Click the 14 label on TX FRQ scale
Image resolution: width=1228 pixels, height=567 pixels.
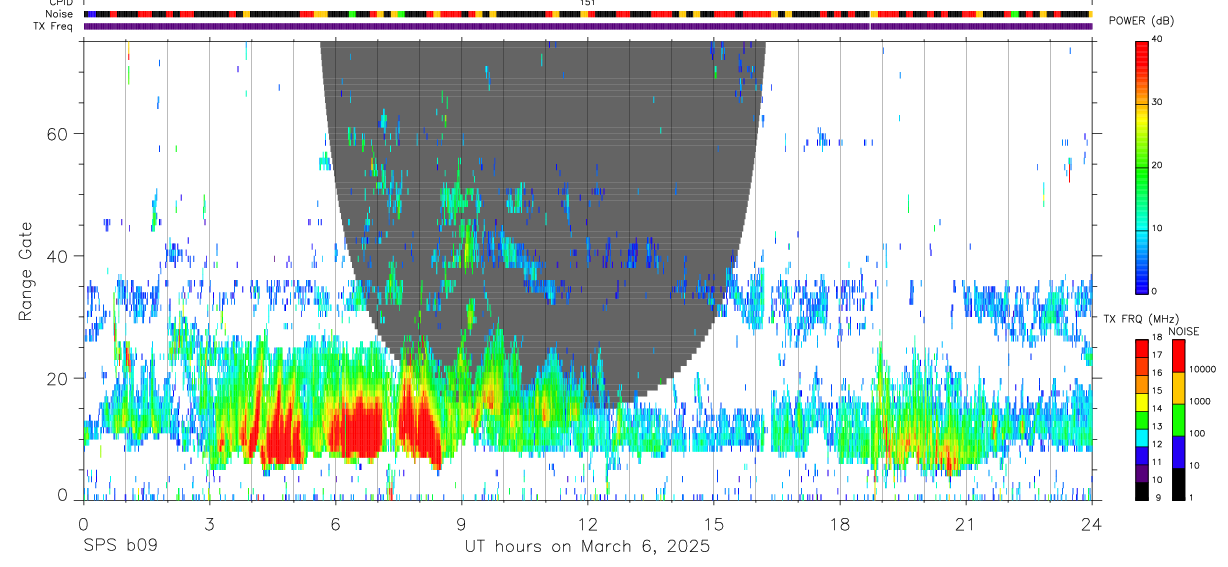(x=1156, y=409)
